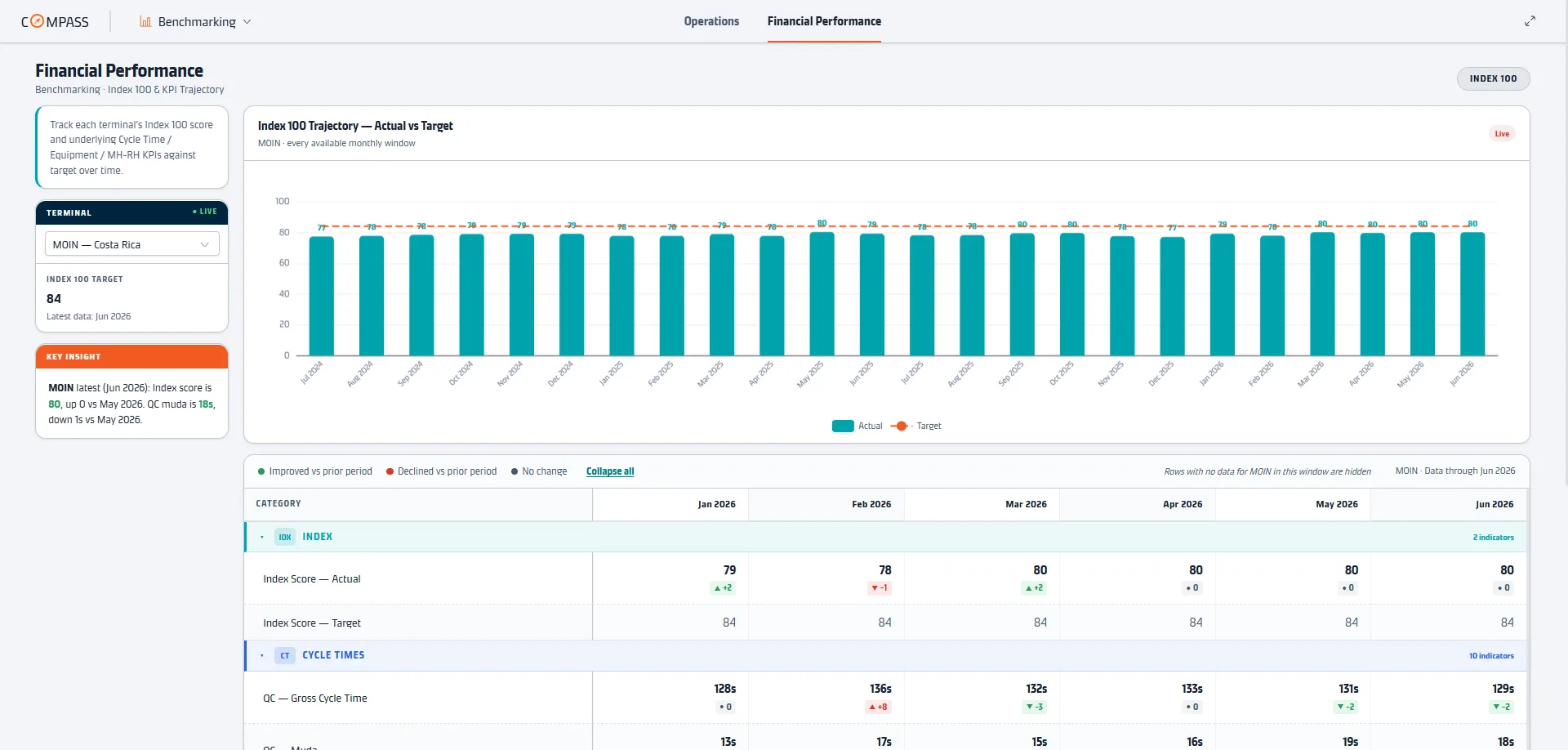The height and width of the screenshot is (750, 1568).
Task: Switch to the Operations tab
Action: (x=711, y=21)
